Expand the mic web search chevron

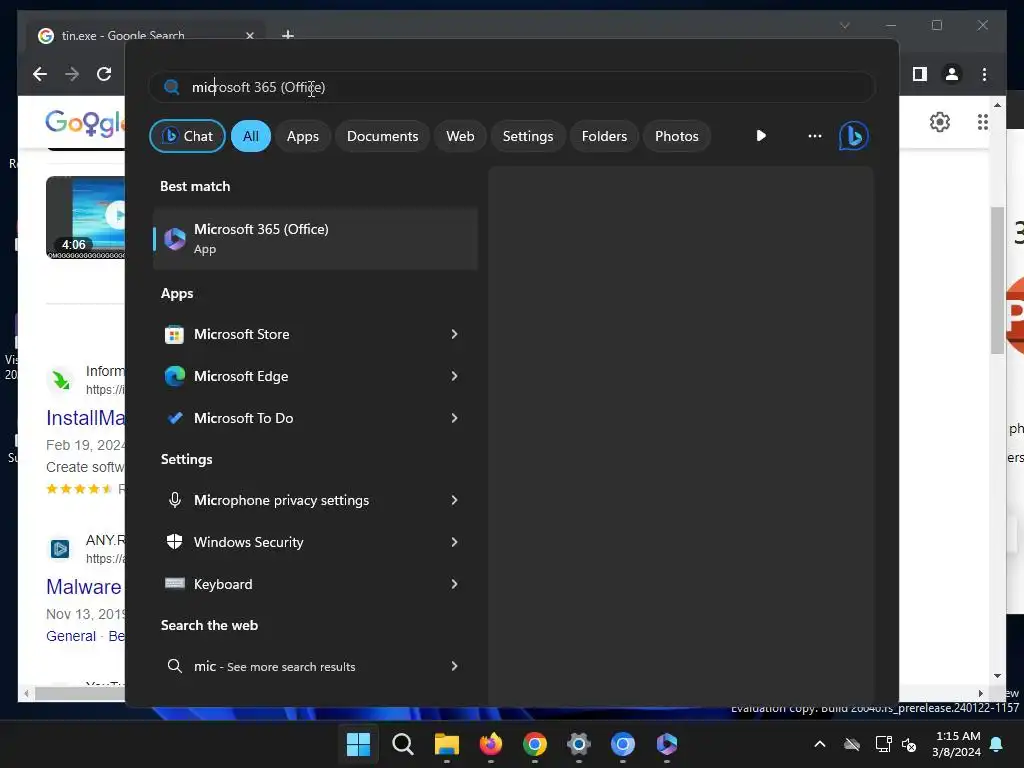(x=455, y=666)
